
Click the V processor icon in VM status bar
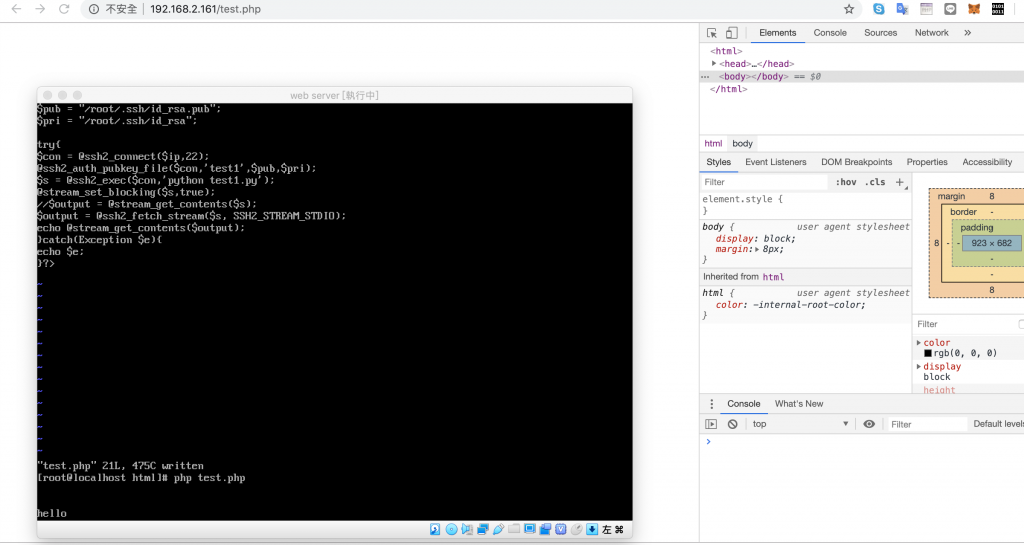[560, 529]
